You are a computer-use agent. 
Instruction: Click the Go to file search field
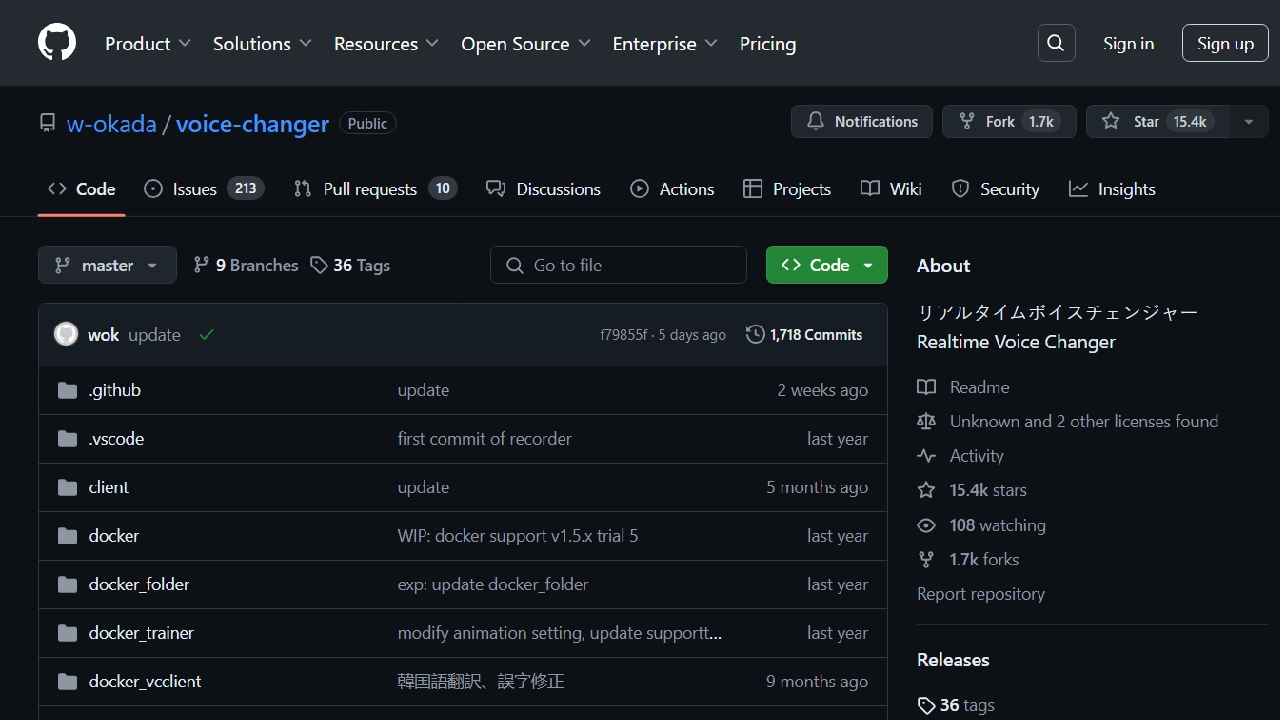[618, 265]
